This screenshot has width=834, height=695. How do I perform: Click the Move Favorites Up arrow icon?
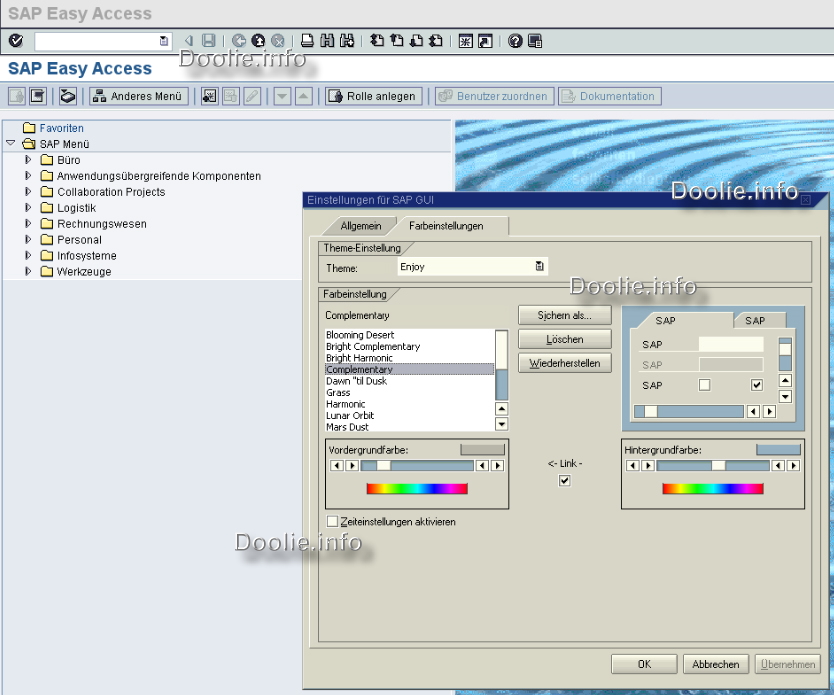pos(303,96)
